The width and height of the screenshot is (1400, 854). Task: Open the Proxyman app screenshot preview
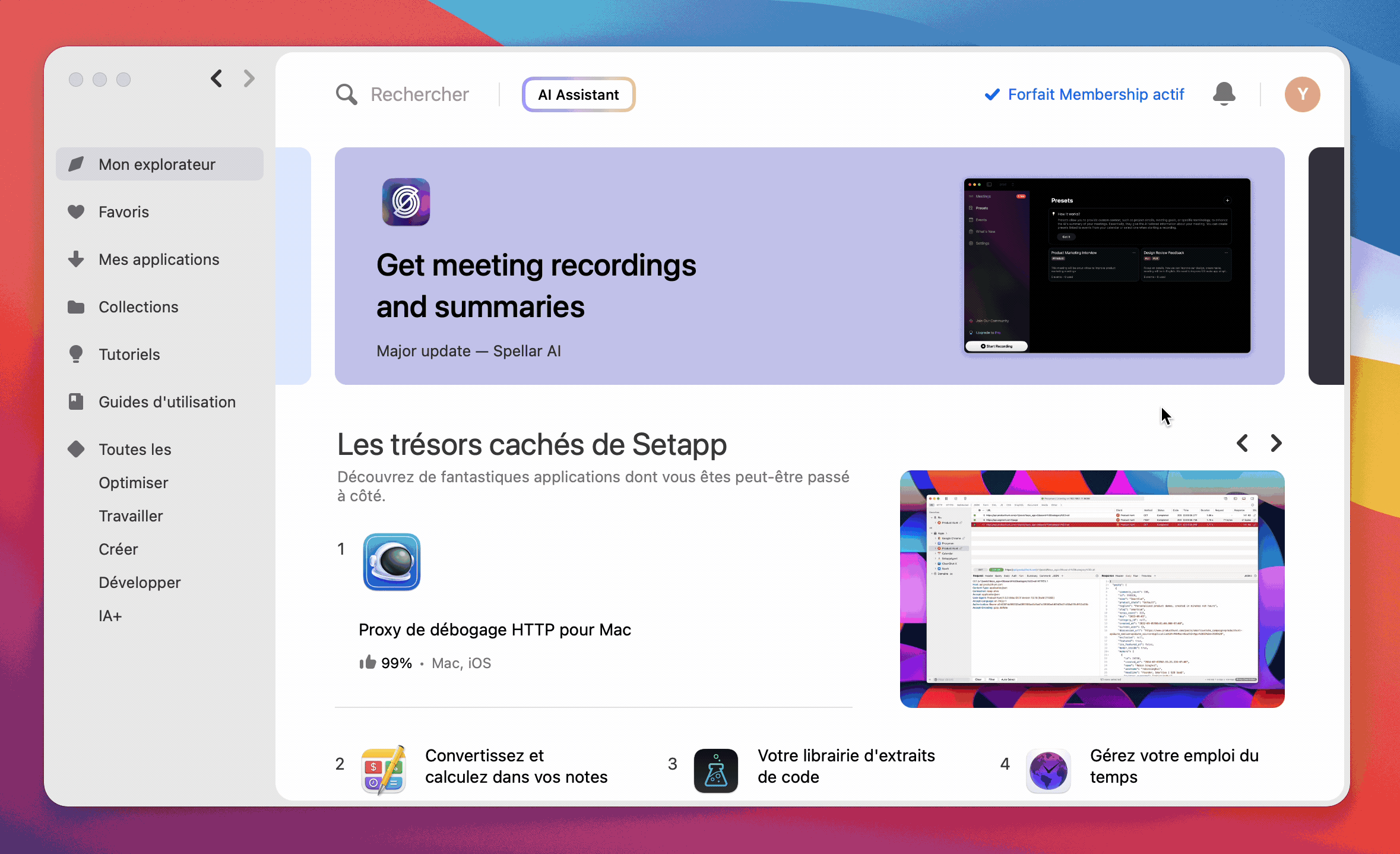[x=1092, y=589]
